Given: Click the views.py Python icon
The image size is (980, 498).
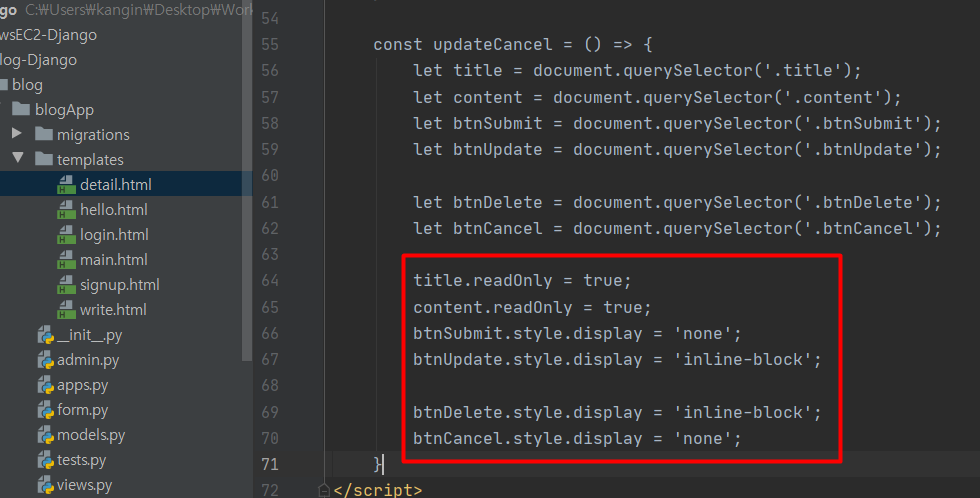Looking at the screenshot, I should 46,485.
